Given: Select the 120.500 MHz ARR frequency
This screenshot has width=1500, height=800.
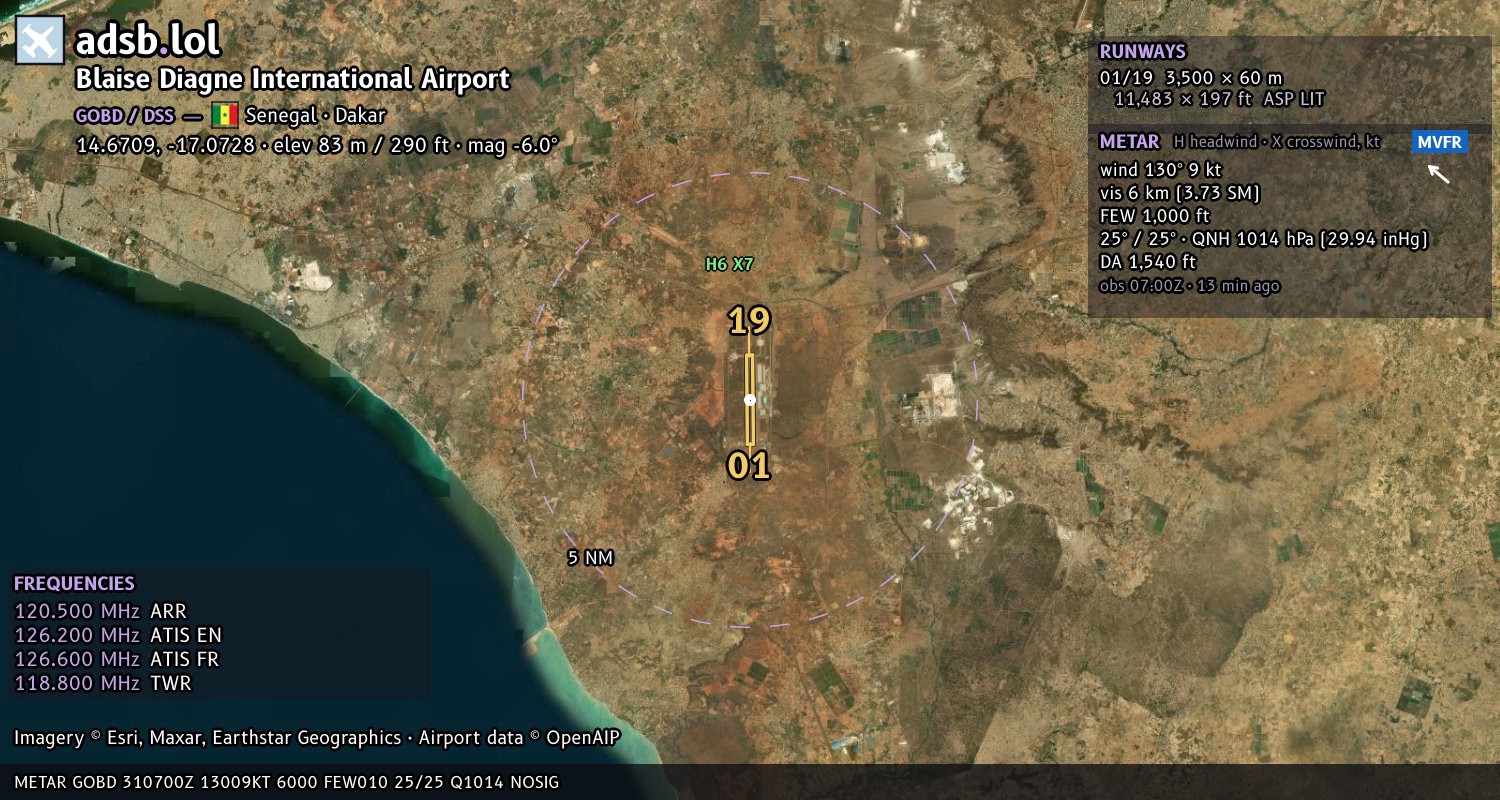Looking at the screenshot, I should click(100, 611).
